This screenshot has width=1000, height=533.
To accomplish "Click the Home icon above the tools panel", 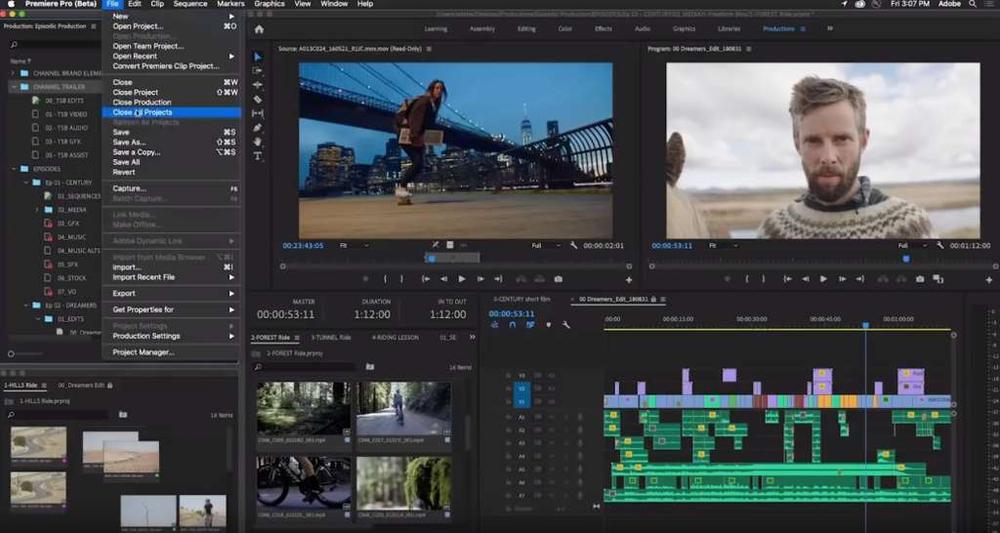I will point(259,29).
